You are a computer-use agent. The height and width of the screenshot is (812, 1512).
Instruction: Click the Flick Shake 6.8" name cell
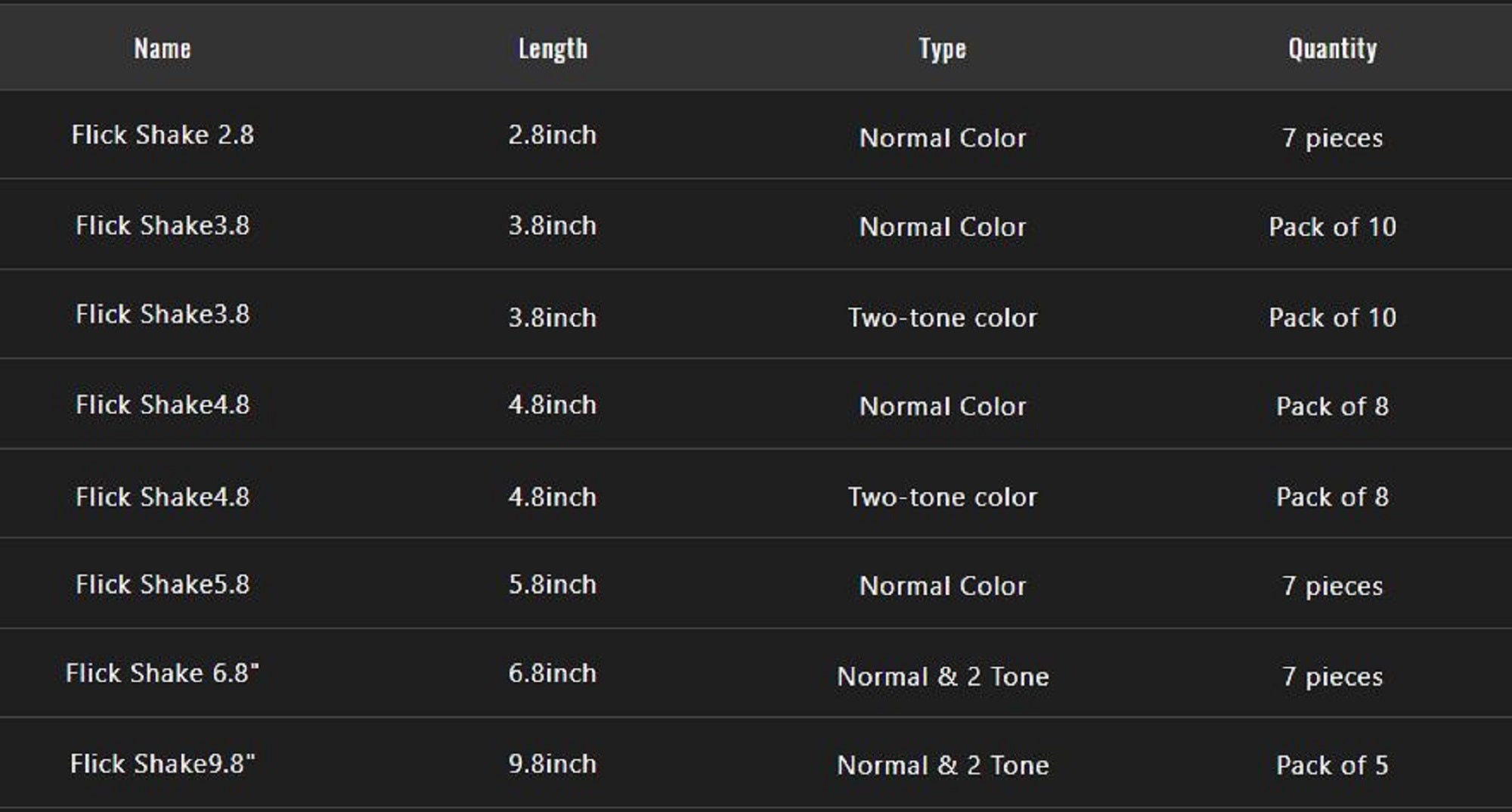163,674
